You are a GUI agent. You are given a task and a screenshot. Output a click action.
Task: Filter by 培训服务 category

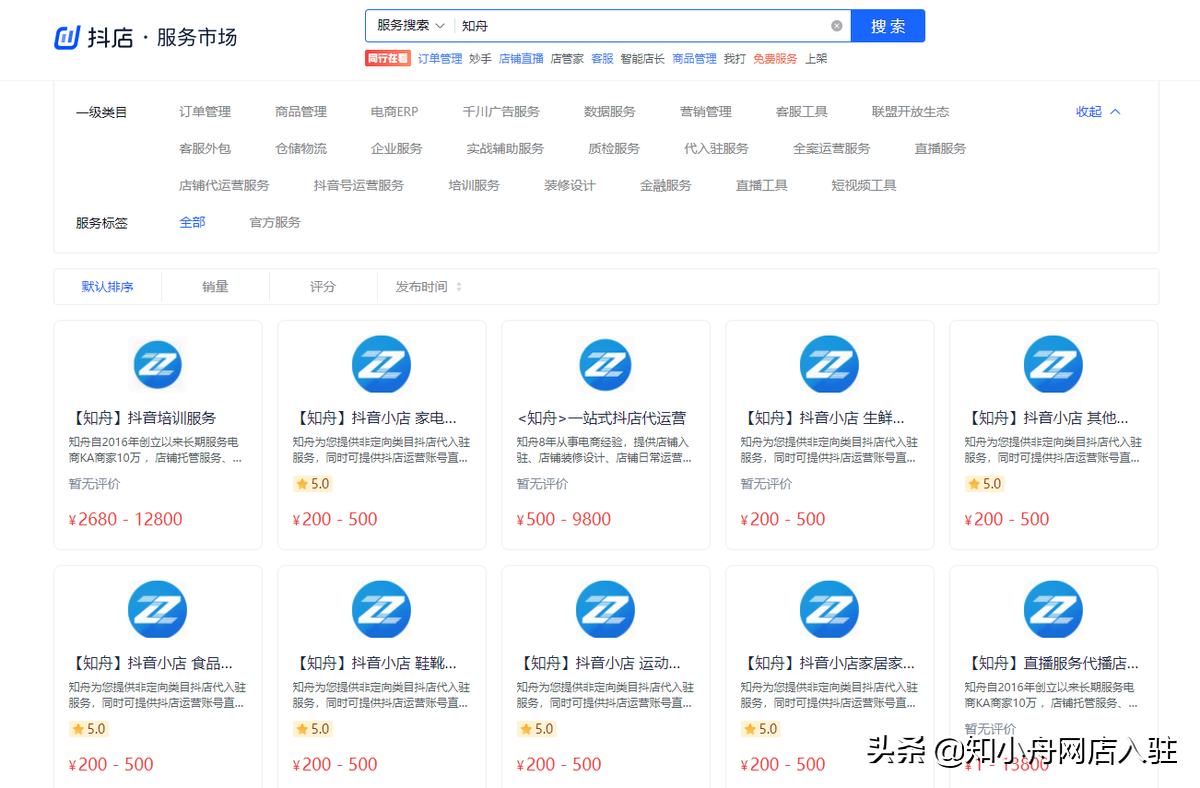(x=474, y=186)
